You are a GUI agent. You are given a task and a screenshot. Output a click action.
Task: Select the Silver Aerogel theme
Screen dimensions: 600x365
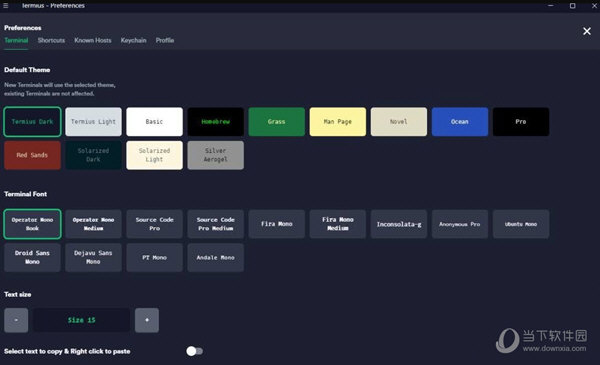pos(215,155)
